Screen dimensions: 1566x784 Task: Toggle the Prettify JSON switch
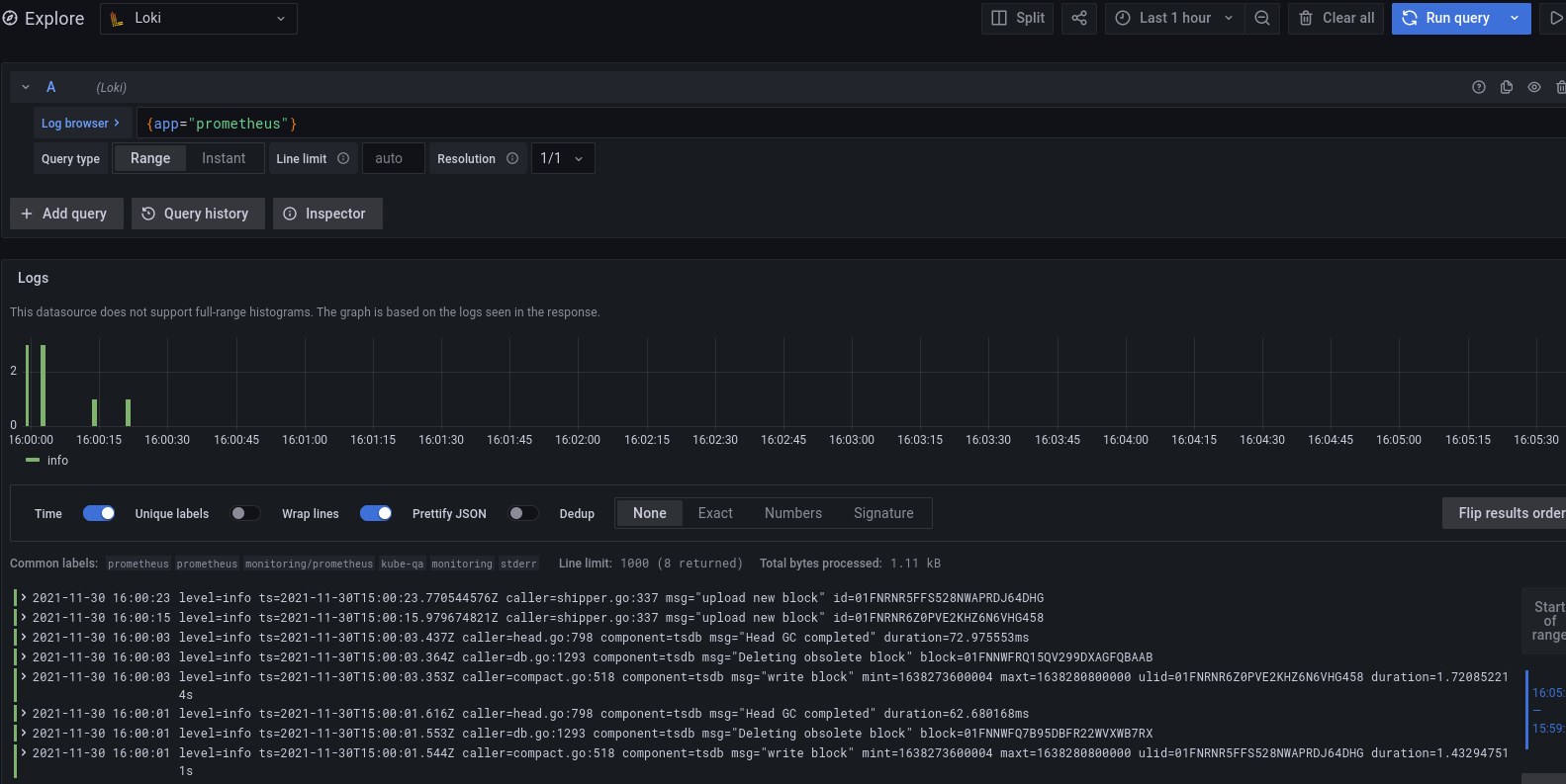coord(523,513)
